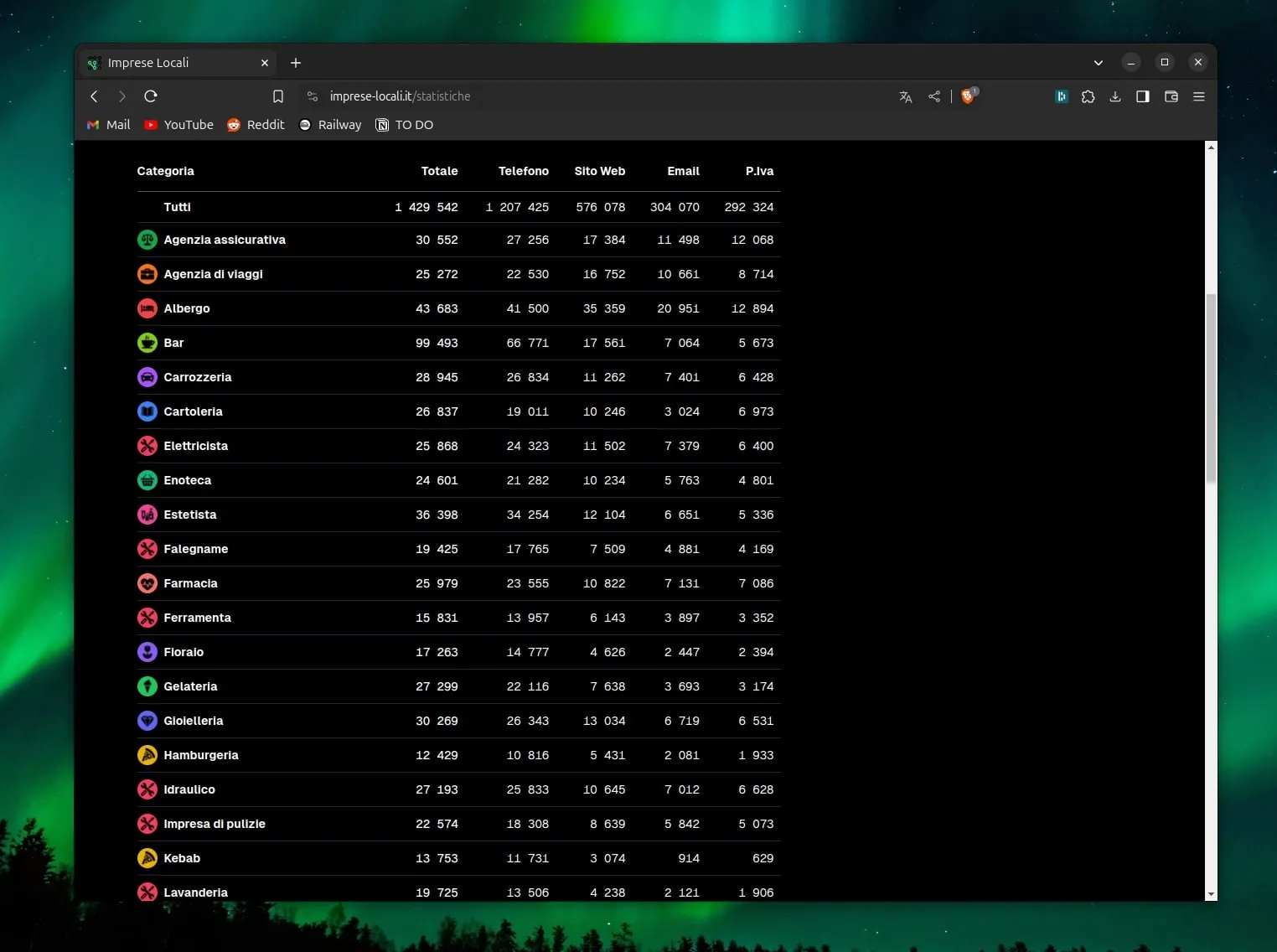Open the Railway bookmark
The width and height of the screenshot is (1277, 952).
coord(330,125)
